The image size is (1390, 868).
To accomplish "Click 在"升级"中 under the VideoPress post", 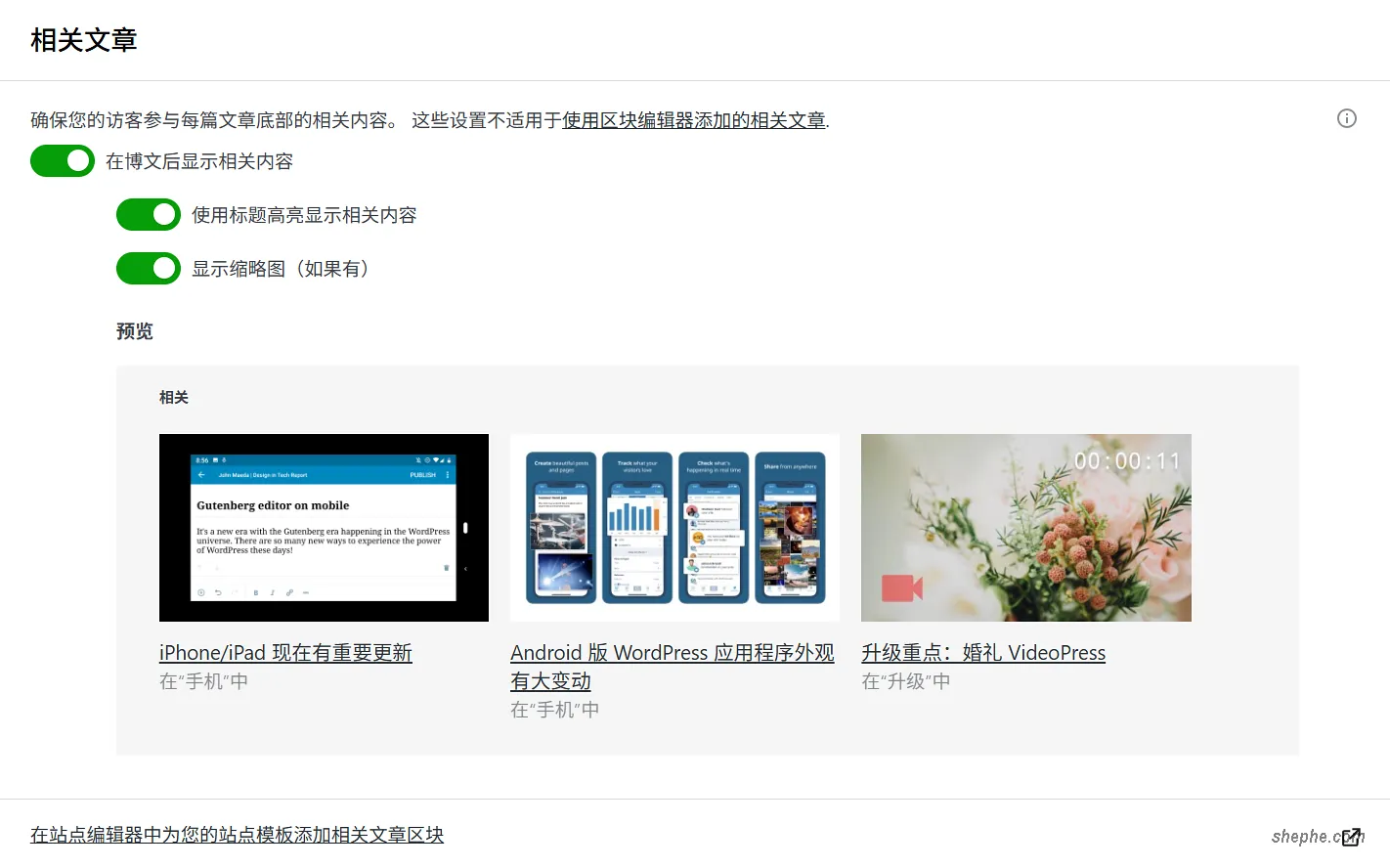I will pyautogui.click(x=906, y=680).
